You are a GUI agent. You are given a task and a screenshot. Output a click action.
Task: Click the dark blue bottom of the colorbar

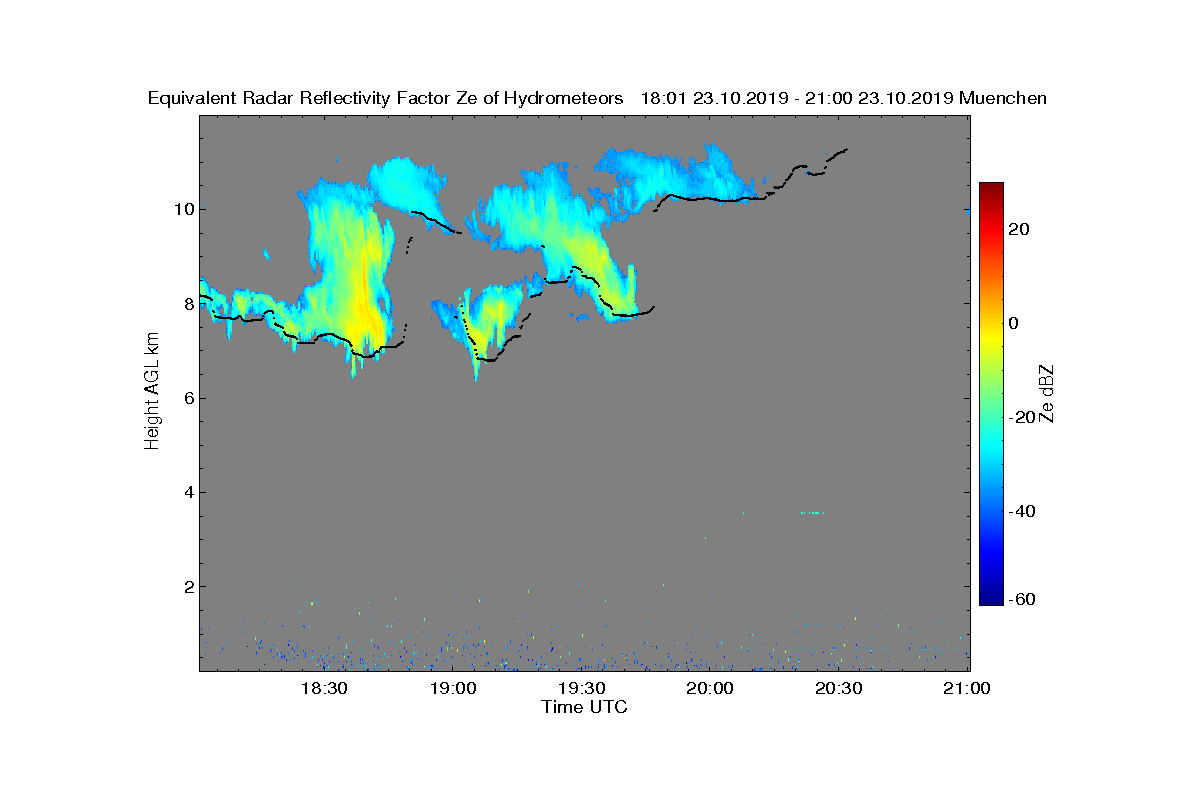(x=991, y=598)
